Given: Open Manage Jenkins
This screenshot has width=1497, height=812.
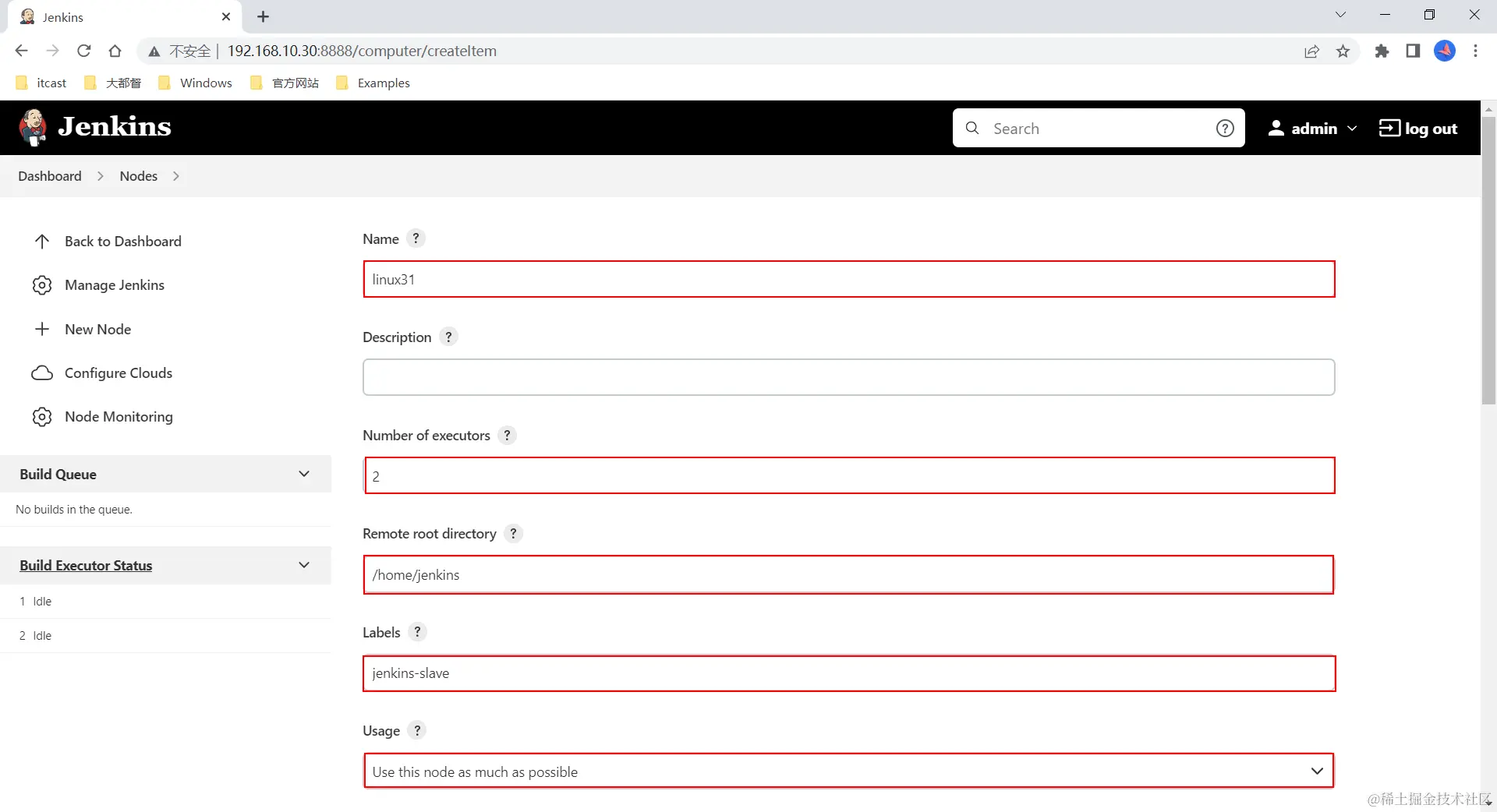Looking at the screenshot, I should [98, 285].
